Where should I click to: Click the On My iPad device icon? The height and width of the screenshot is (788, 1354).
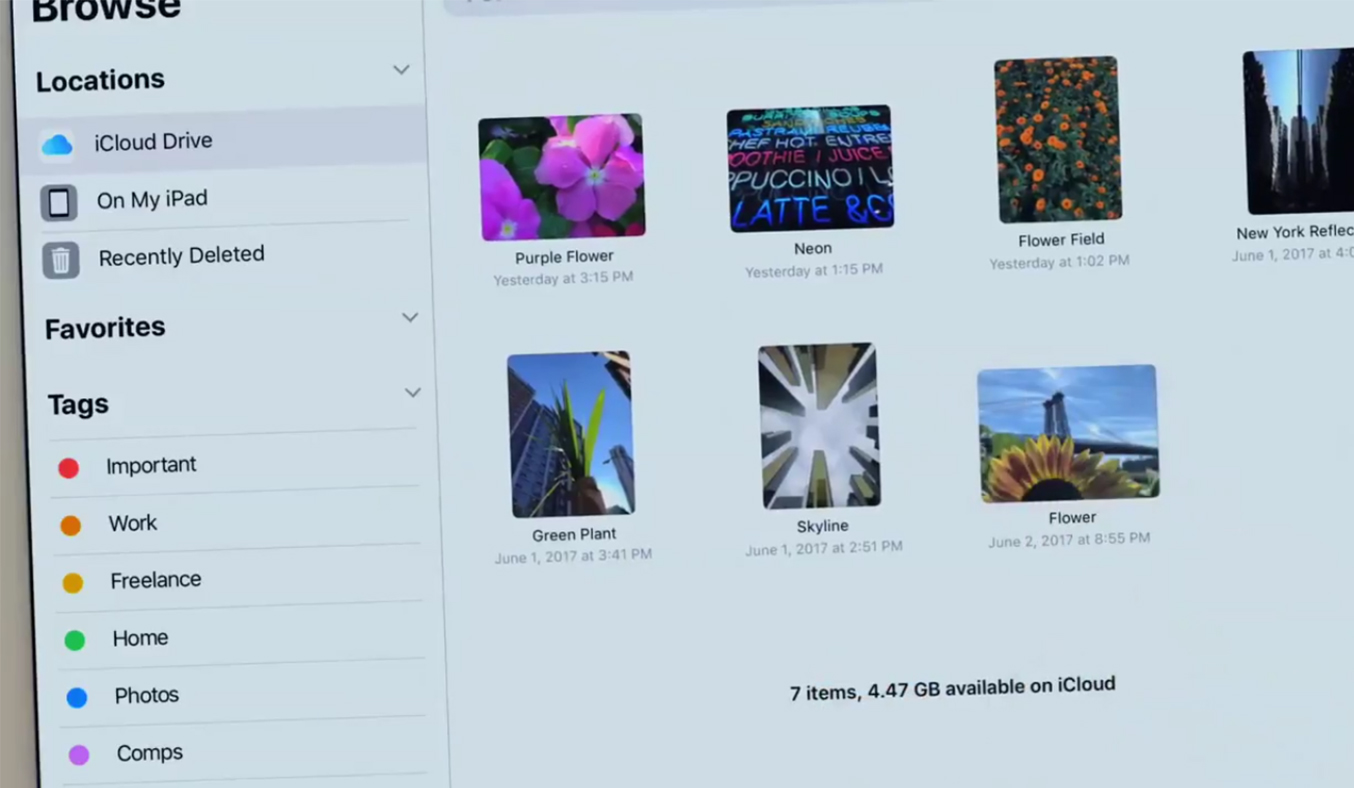click(59, 203)
